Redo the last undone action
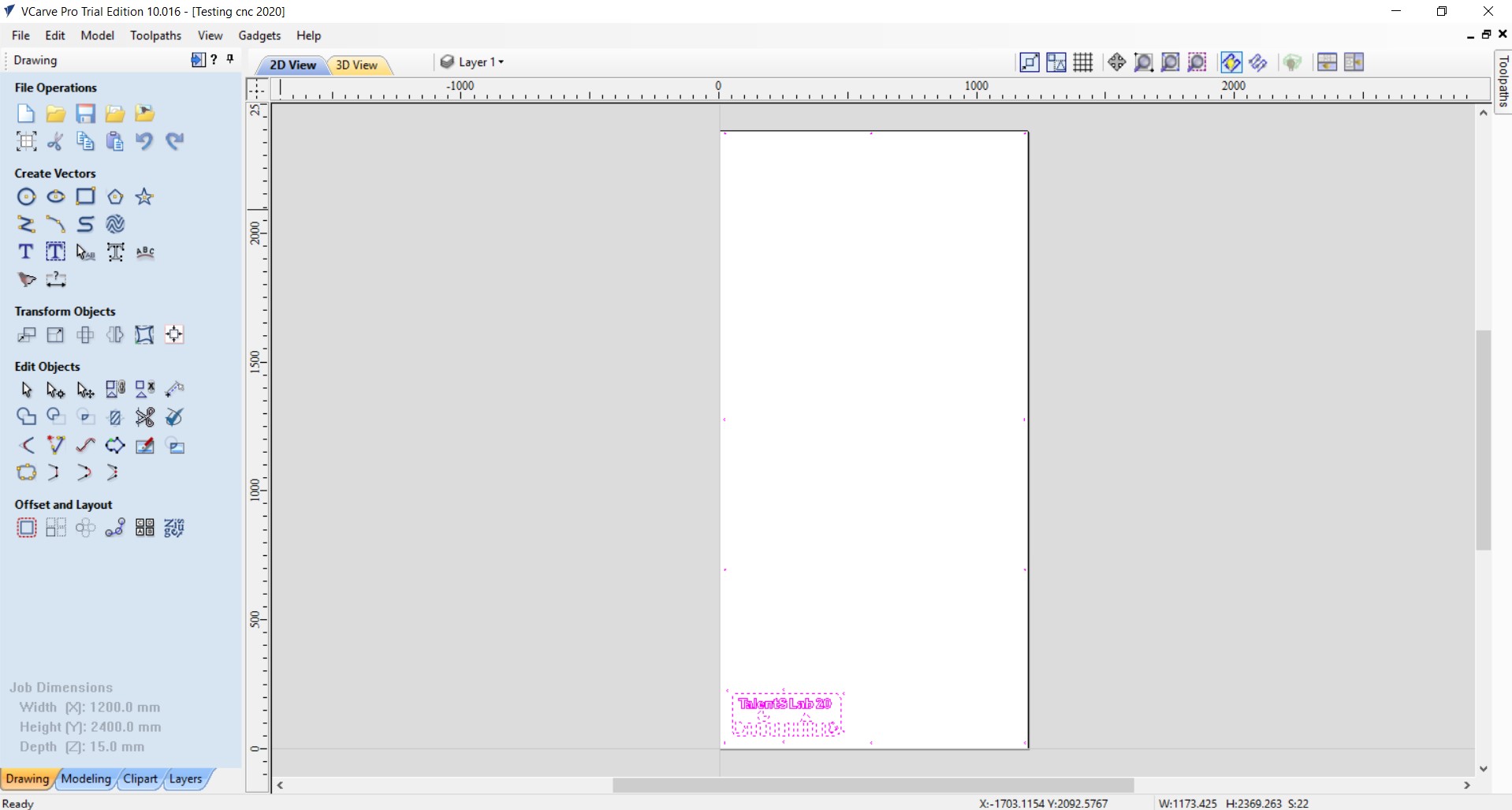 pos(174,141)
